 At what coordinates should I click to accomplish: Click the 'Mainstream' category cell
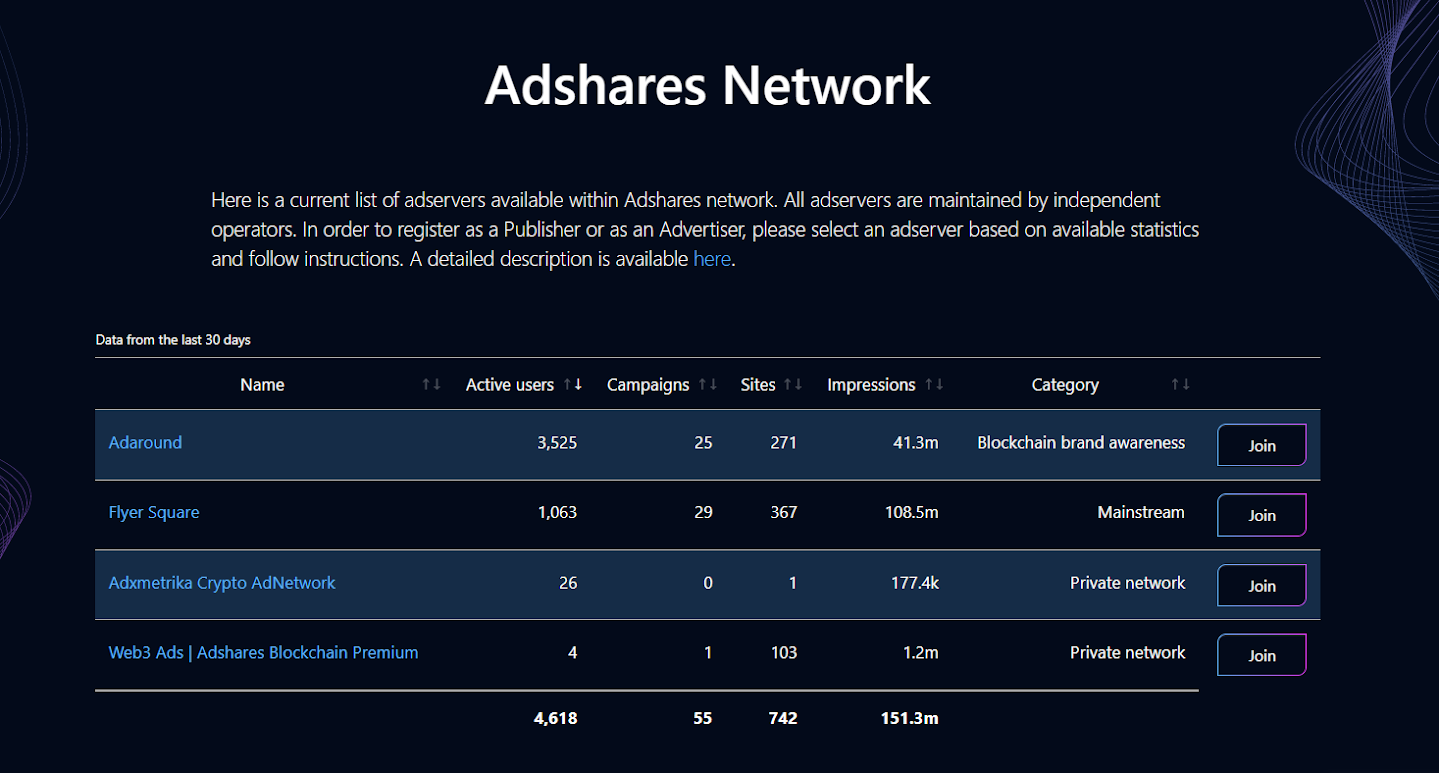1141,512
